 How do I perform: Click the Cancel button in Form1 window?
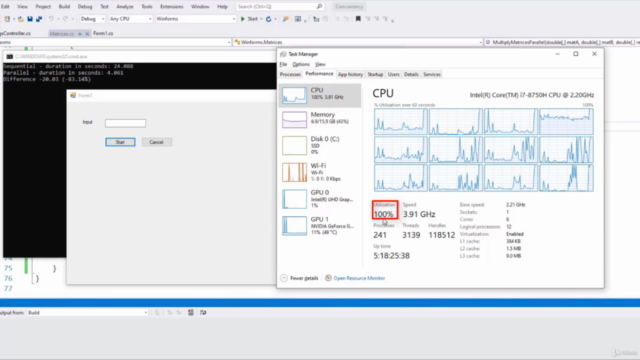tap(156, 142)
